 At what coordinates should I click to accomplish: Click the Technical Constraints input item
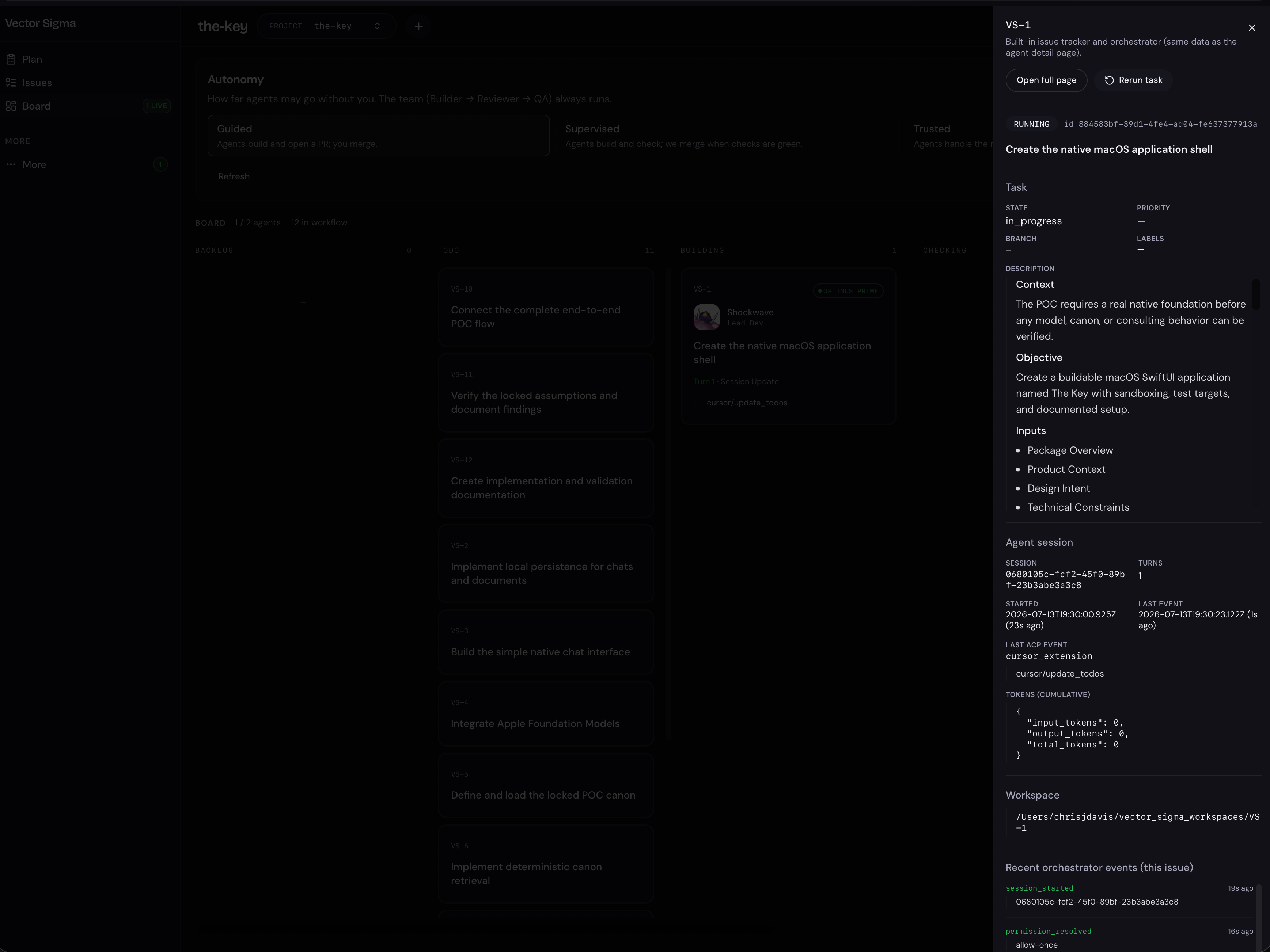1078,508
